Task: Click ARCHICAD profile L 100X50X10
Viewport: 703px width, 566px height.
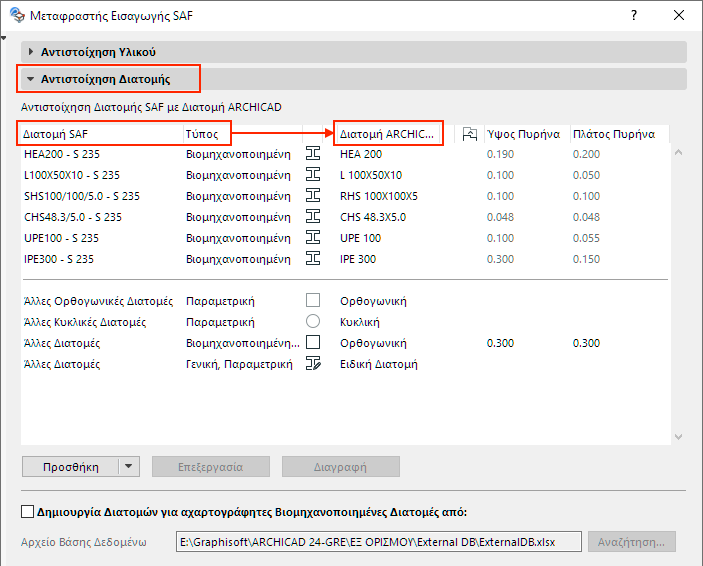Action: click(x=370, y=175)
